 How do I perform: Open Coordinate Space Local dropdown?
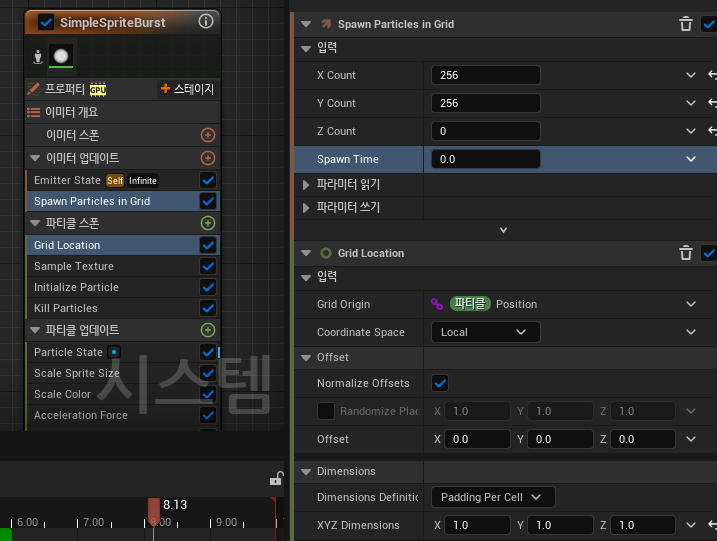(486, 332)
